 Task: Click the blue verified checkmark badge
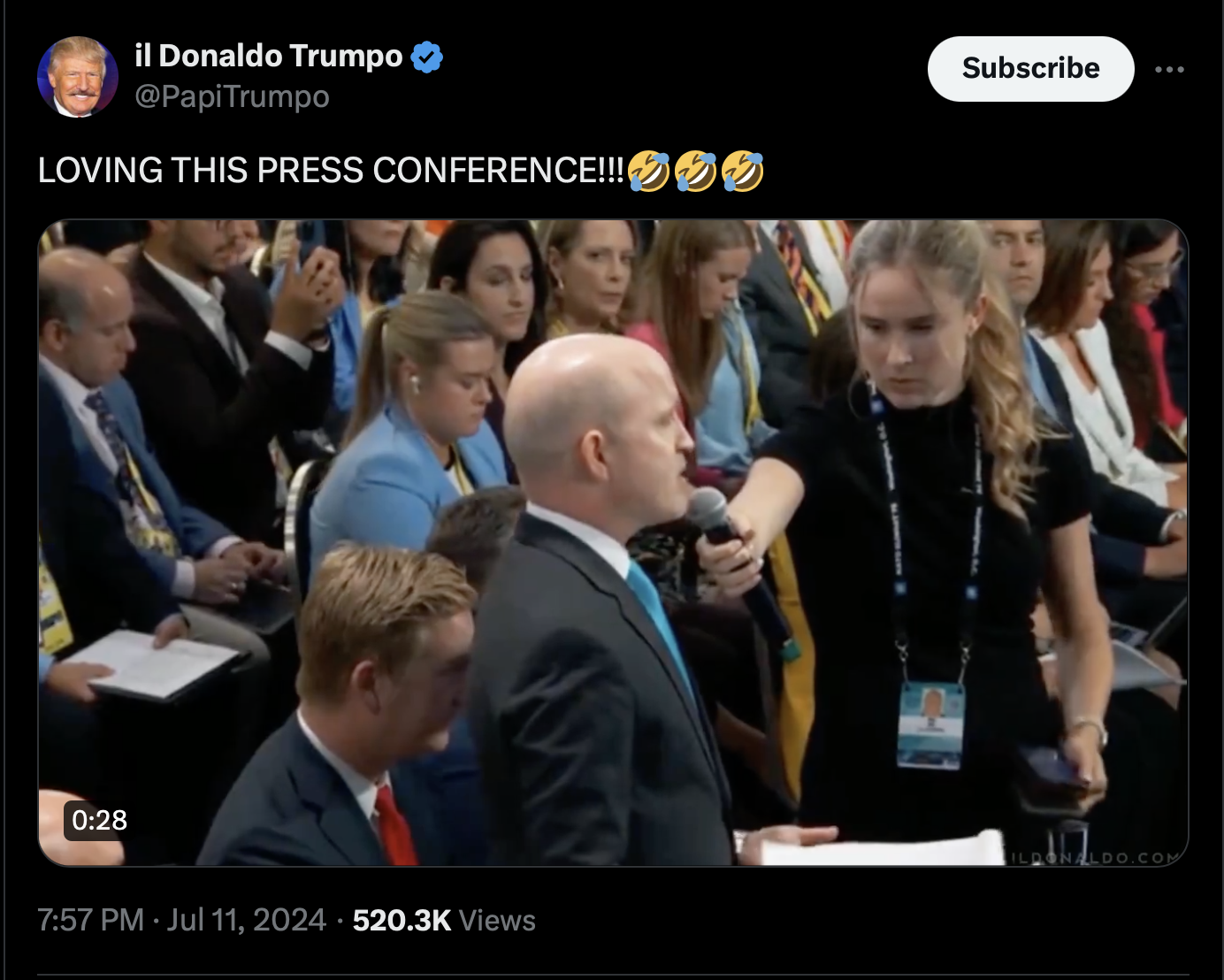427,57
